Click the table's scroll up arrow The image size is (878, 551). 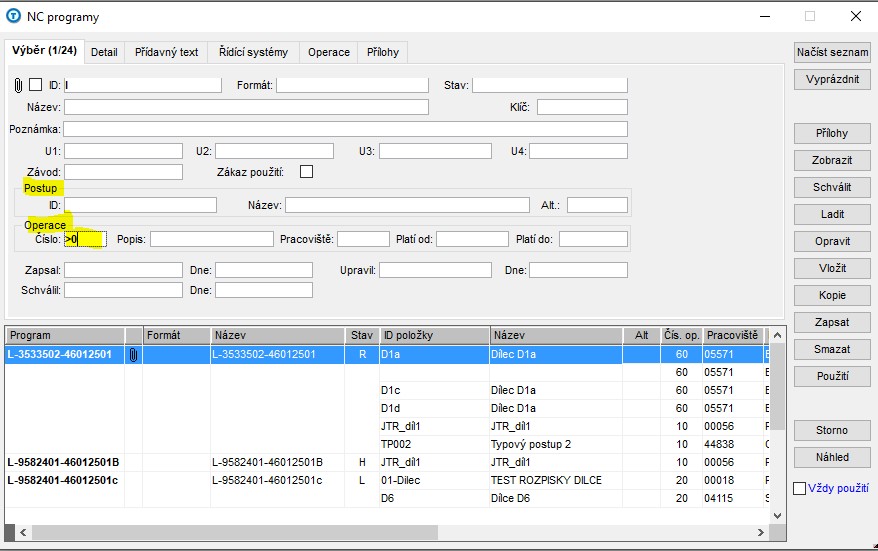[x=777, y=335]
